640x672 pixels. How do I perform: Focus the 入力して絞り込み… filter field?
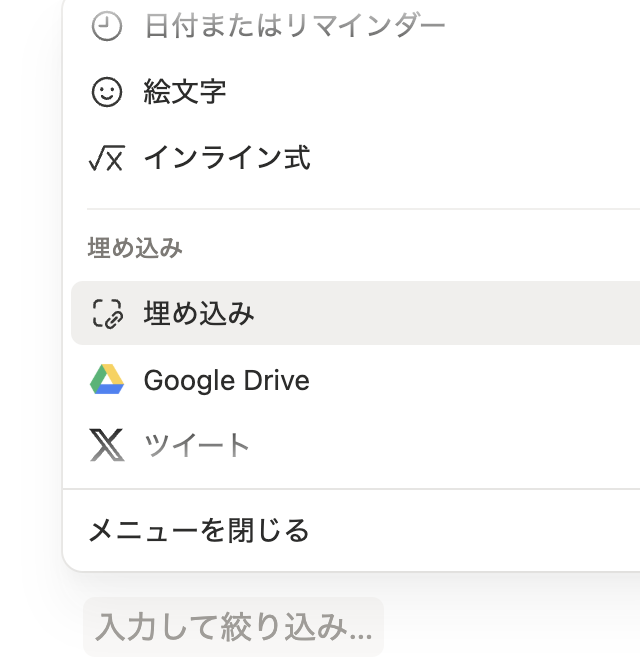pos(233,627)
